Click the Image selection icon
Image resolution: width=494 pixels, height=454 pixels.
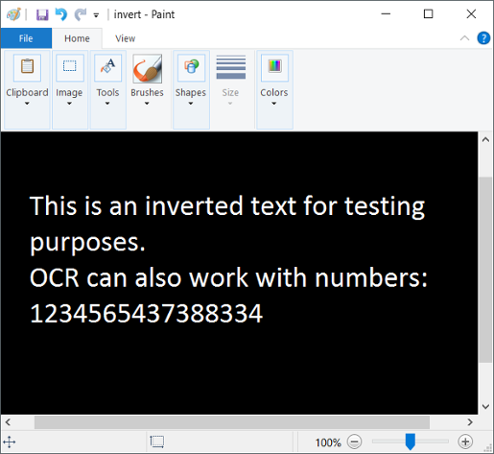click(70, 68)
